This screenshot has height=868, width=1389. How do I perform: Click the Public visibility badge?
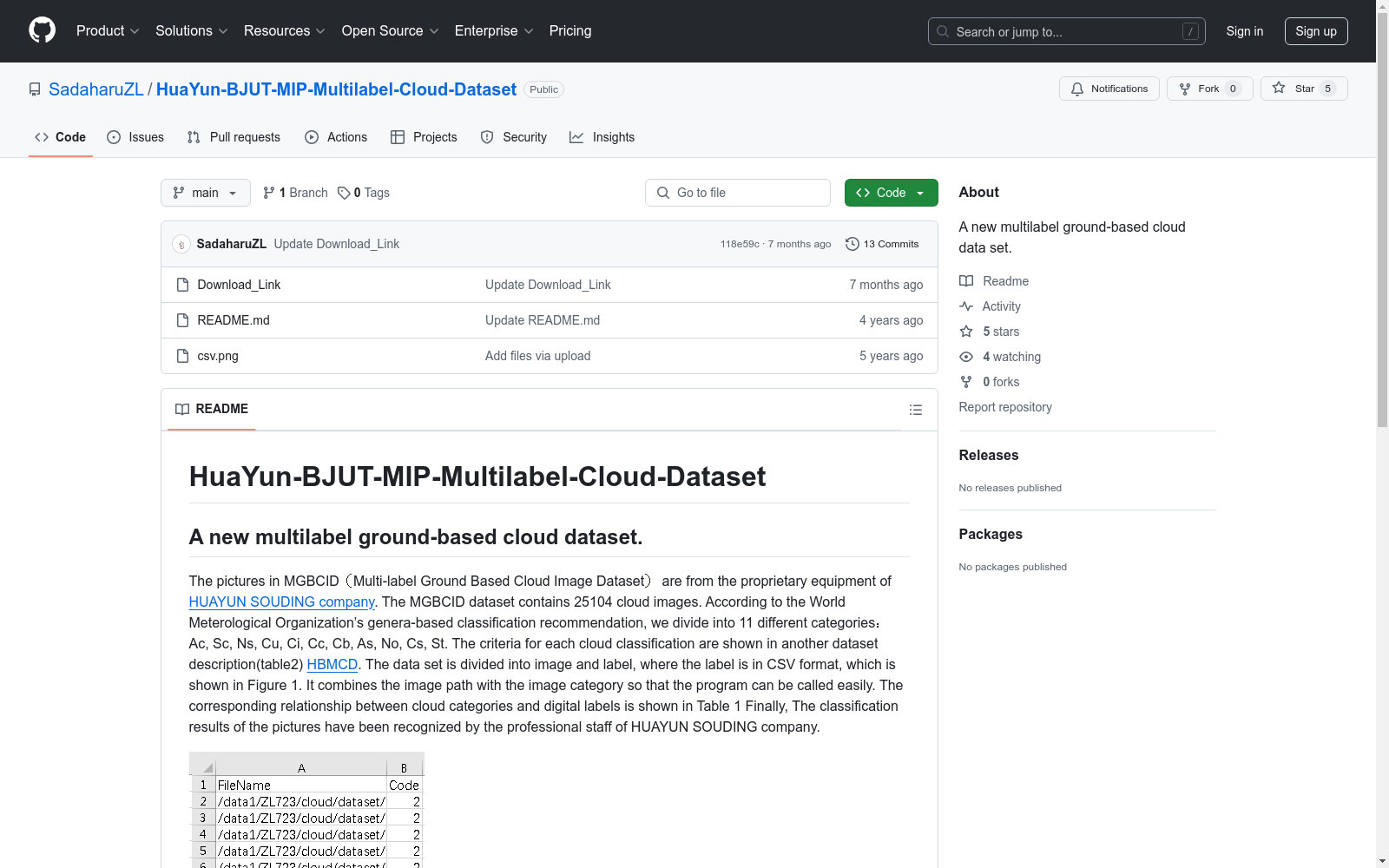pos(544,89)
